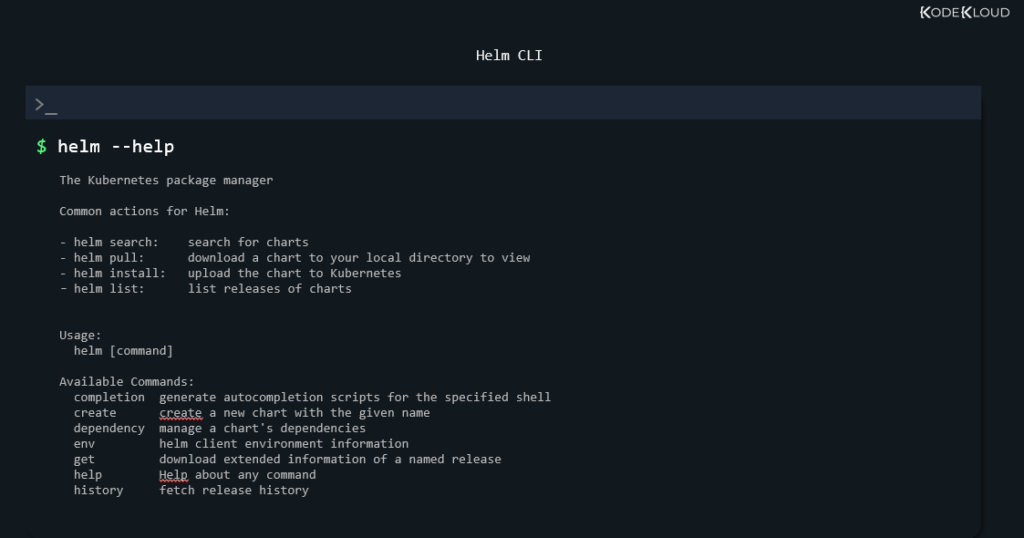Click the Available Commands heading

point(127,382)
